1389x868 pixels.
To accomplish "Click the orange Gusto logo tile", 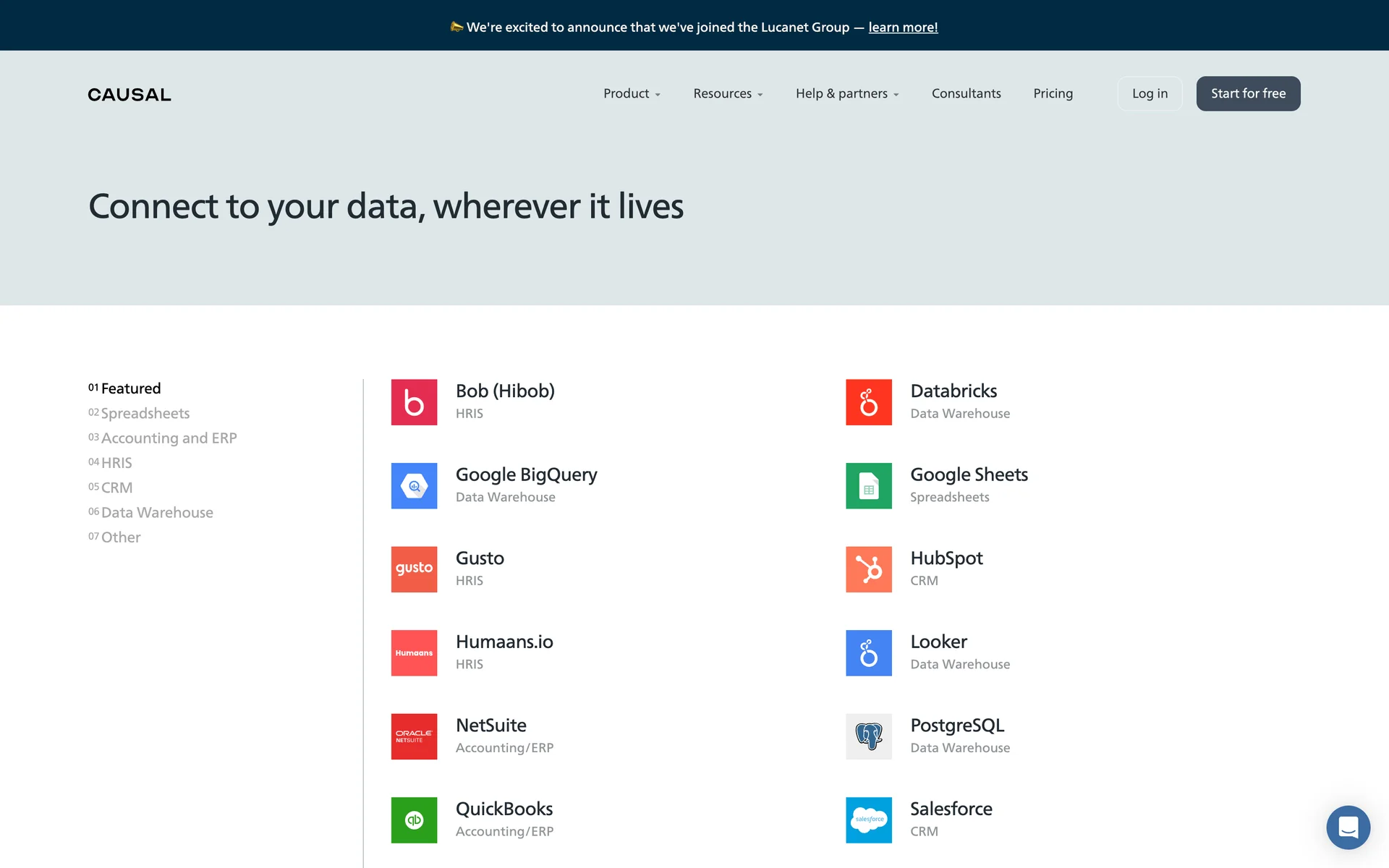I will coord(414,569).
